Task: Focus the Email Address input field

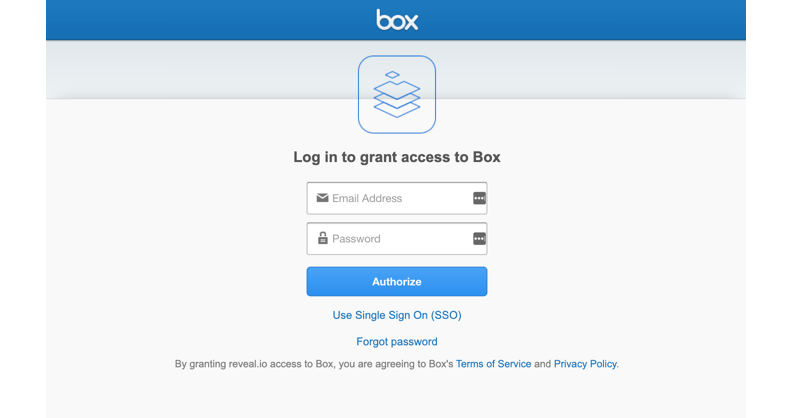Action: (397, 198)
